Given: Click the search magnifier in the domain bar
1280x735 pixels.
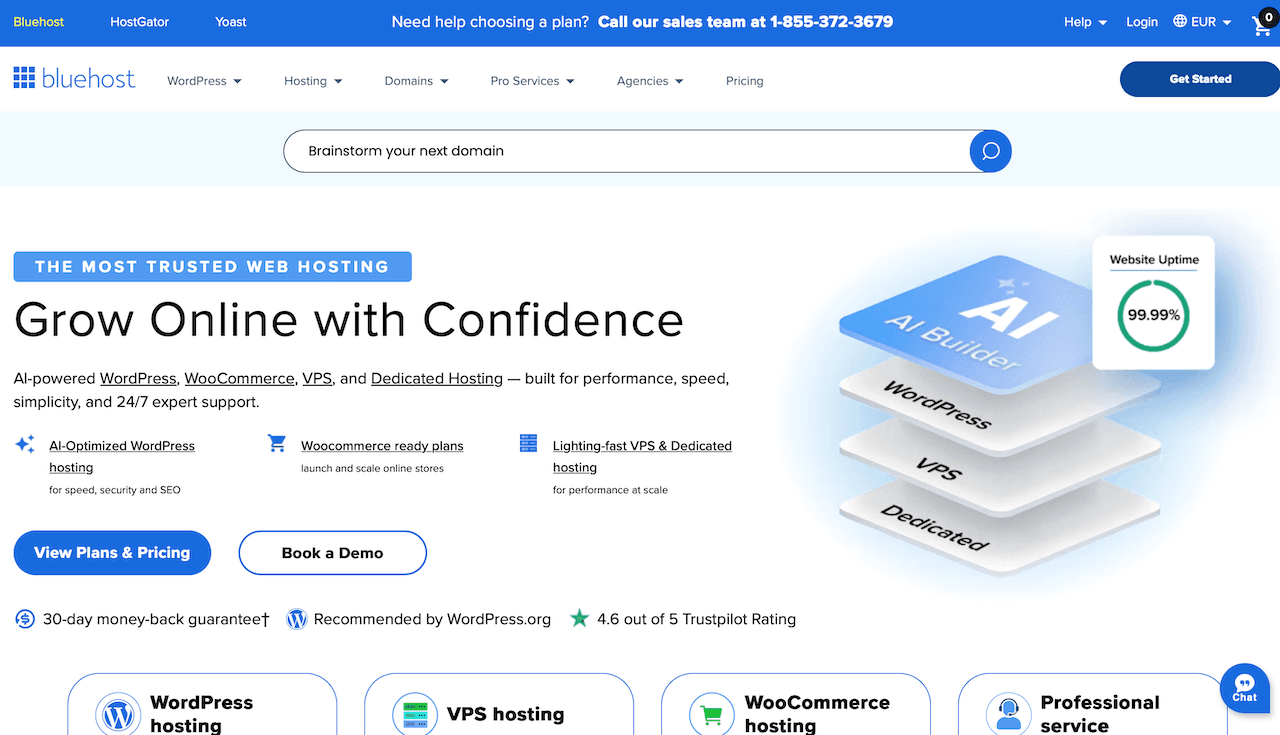Looking at the screenshot, I should [989, 151].
